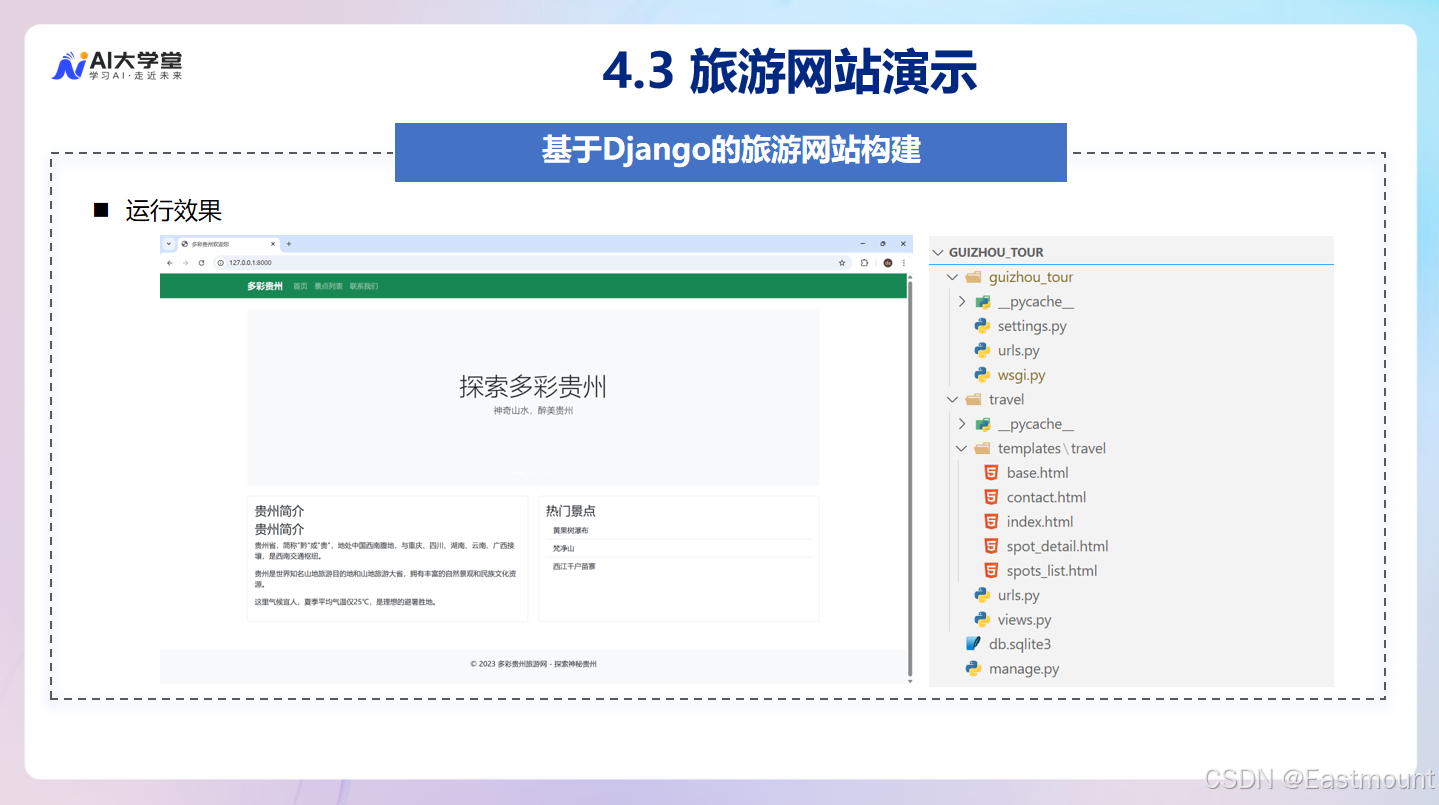This screenshot has width=1439, height=805.
Task: Click the Python icon beside manage.py
Action: tap(972, 668)
